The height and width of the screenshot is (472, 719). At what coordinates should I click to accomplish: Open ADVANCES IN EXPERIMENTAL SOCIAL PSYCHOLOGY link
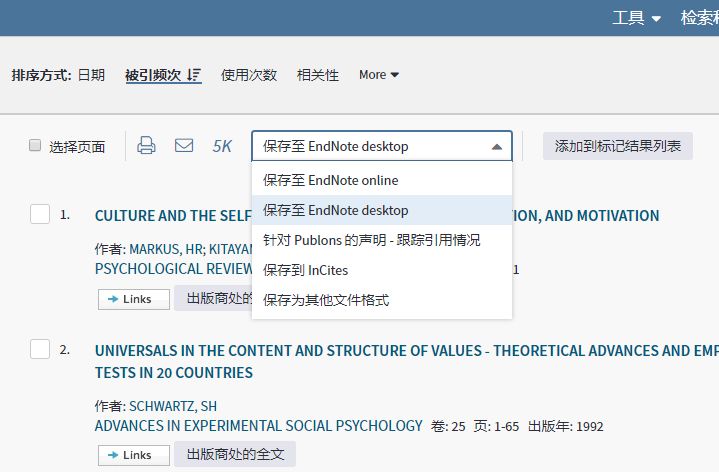point(259,426)
